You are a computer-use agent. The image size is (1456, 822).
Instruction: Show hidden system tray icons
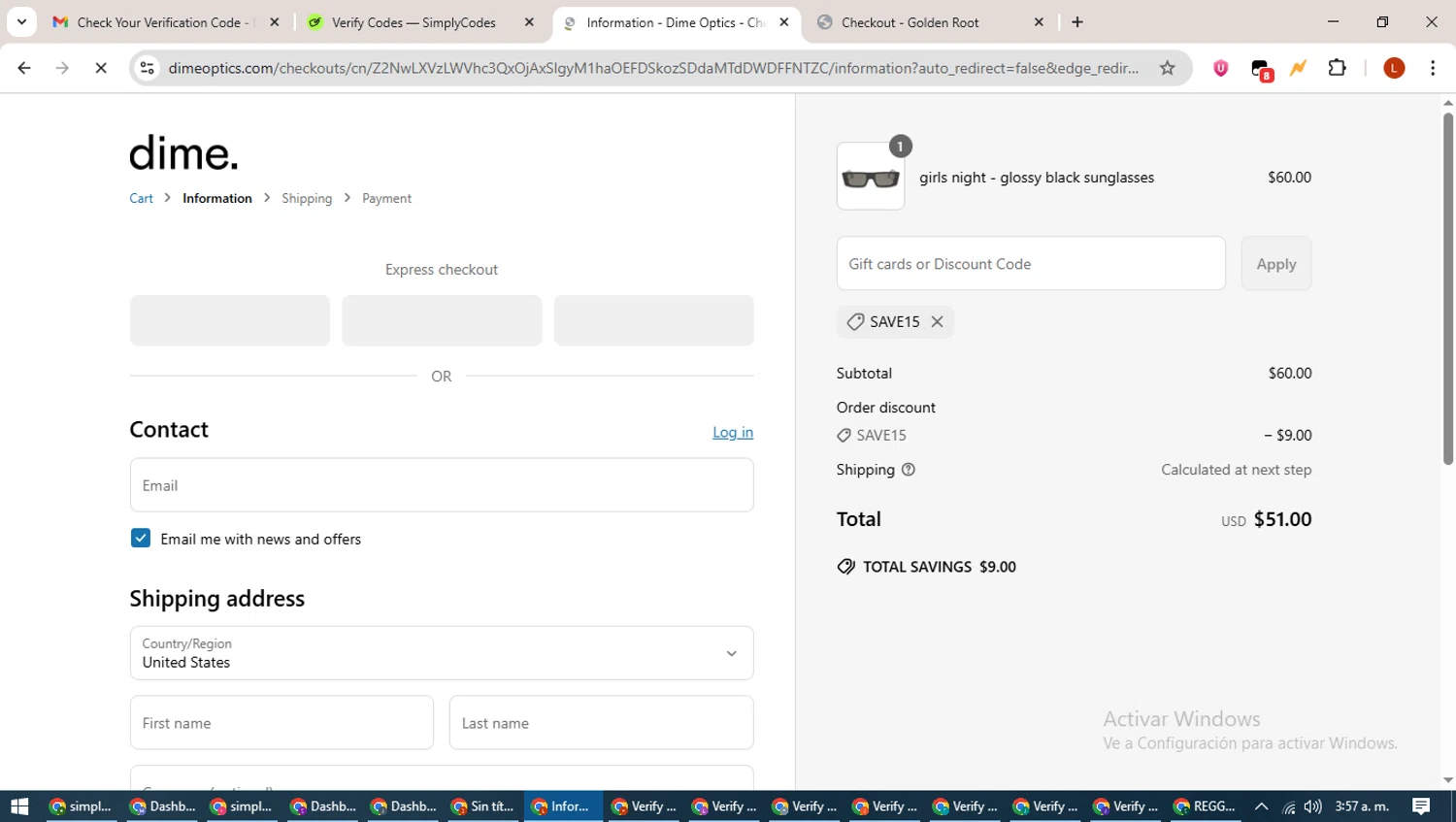pos(1261,806)
